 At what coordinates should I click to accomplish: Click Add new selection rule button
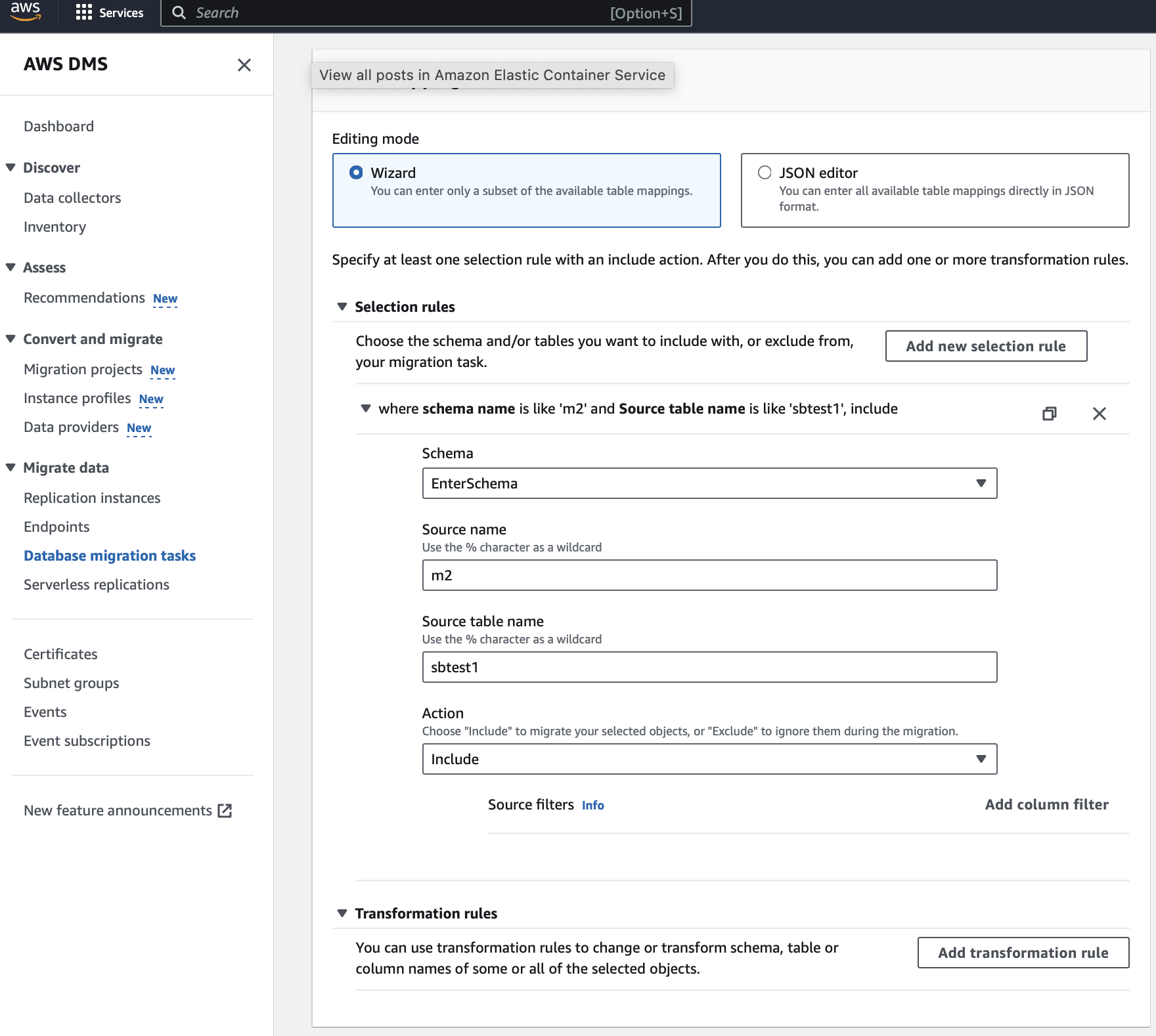(986, 346)
